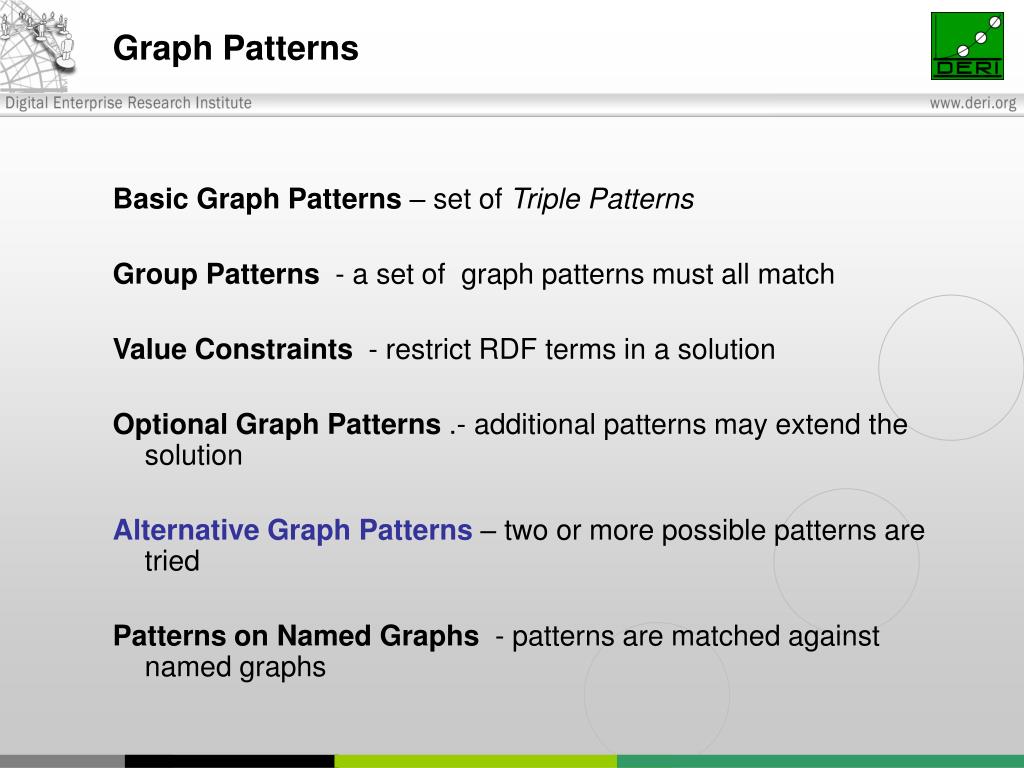The height and width of the screenshot is (768, 1024).
Task: Click the 'named graphs' continuation line
Action: pos(235,667)
